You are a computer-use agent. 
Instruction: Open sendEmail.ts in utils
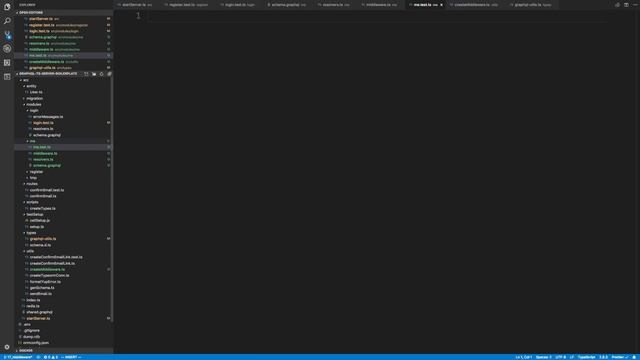click(x=40, y=294)
